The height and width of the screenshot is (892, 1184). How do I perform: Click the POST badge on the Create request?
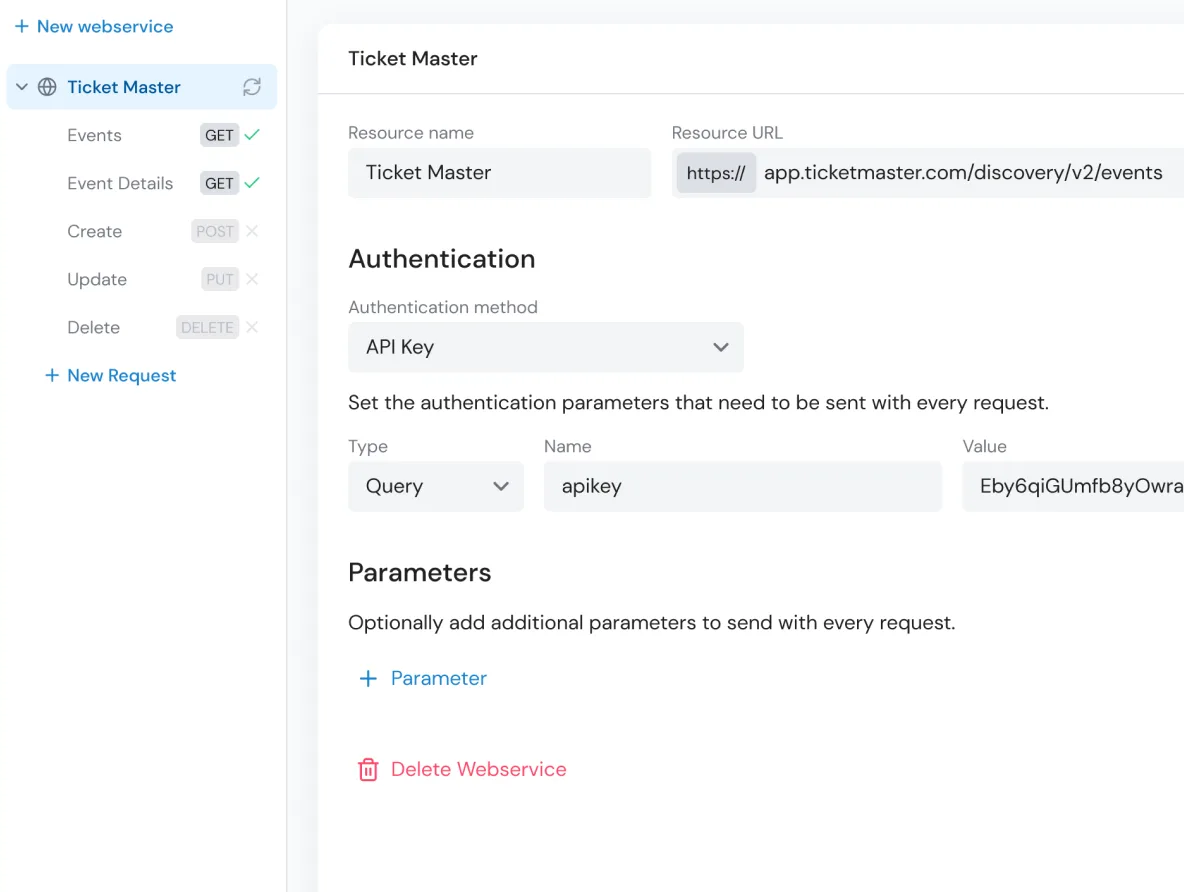click(214, 231)
